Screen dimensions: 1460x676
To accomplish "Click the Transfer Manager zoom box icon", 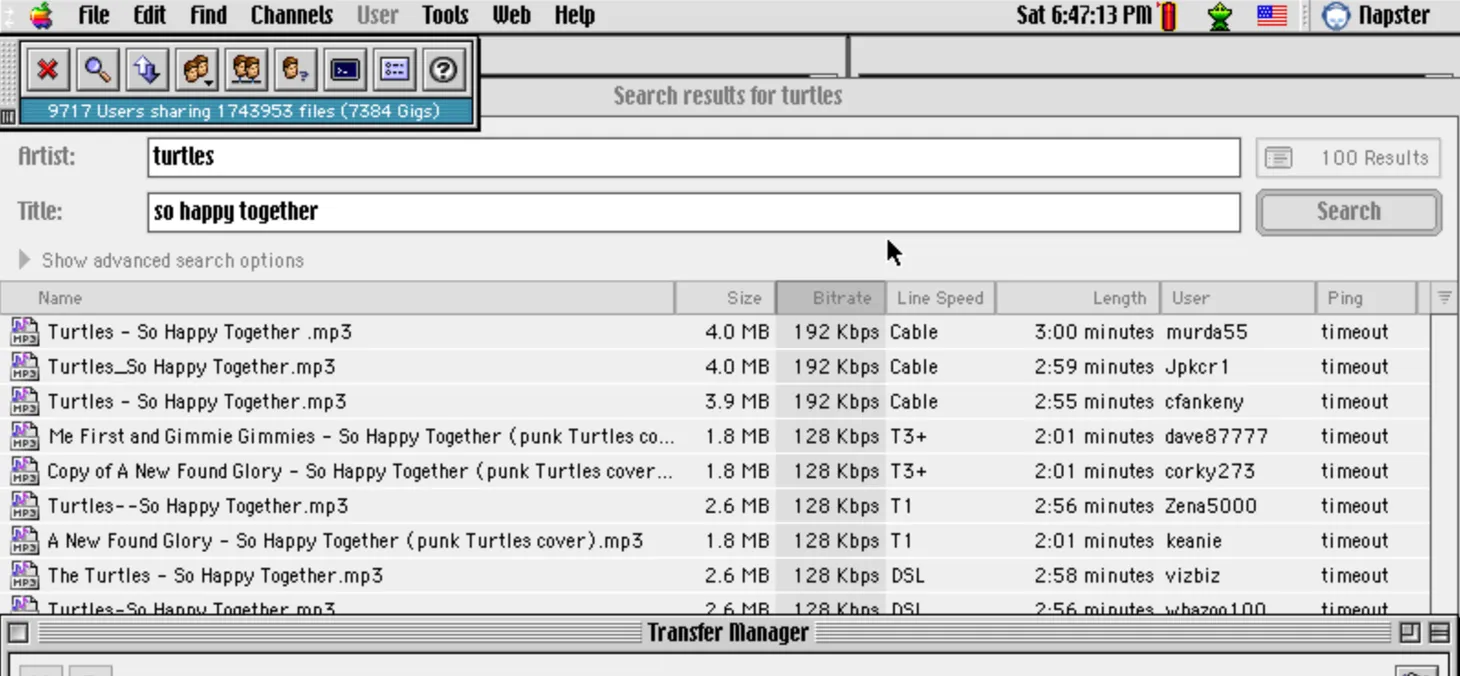I will 1410,633.
